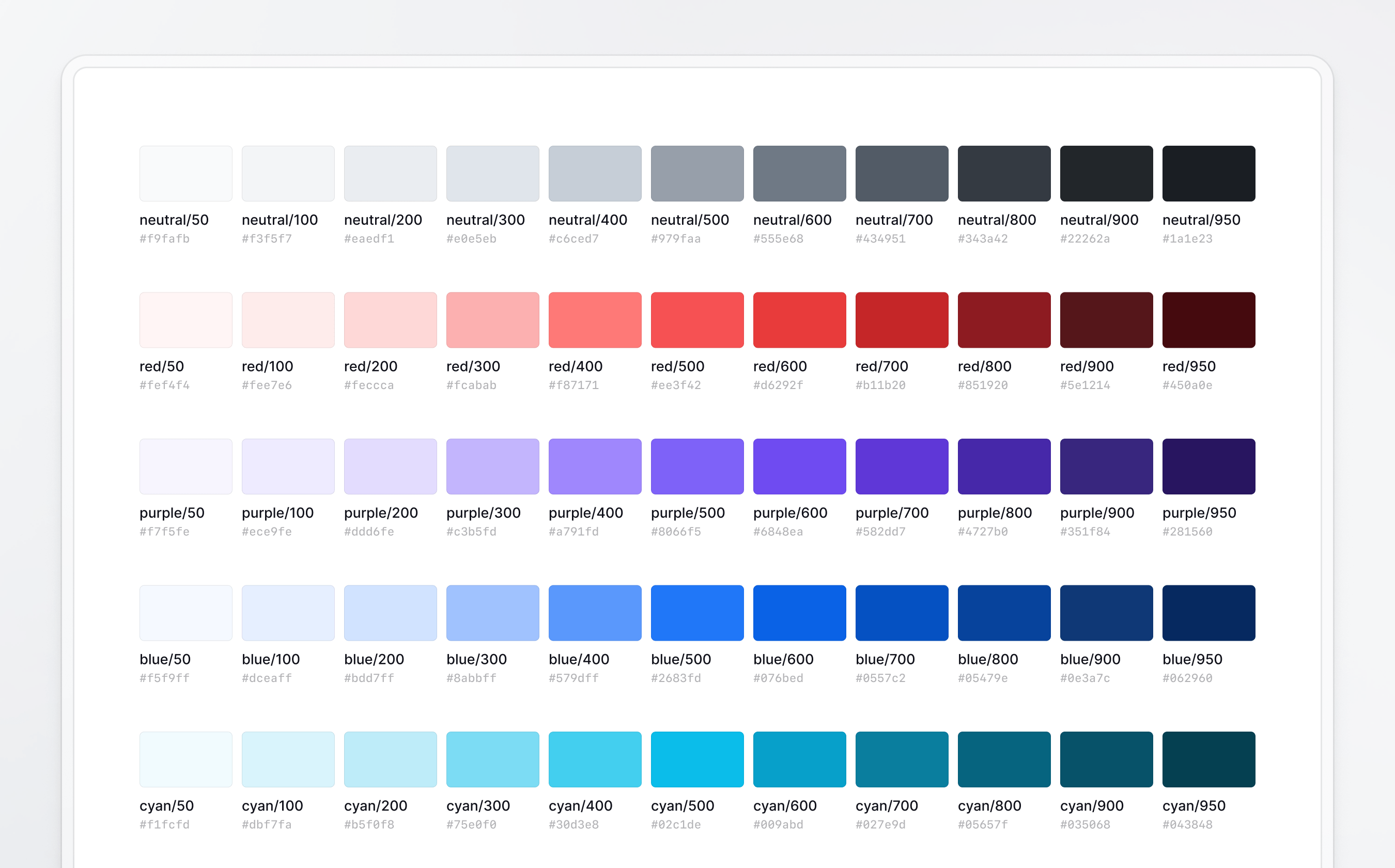Screen dimensions: 1395x868
Task: Select the purple/400 color swatch
Action: [595, 466]
